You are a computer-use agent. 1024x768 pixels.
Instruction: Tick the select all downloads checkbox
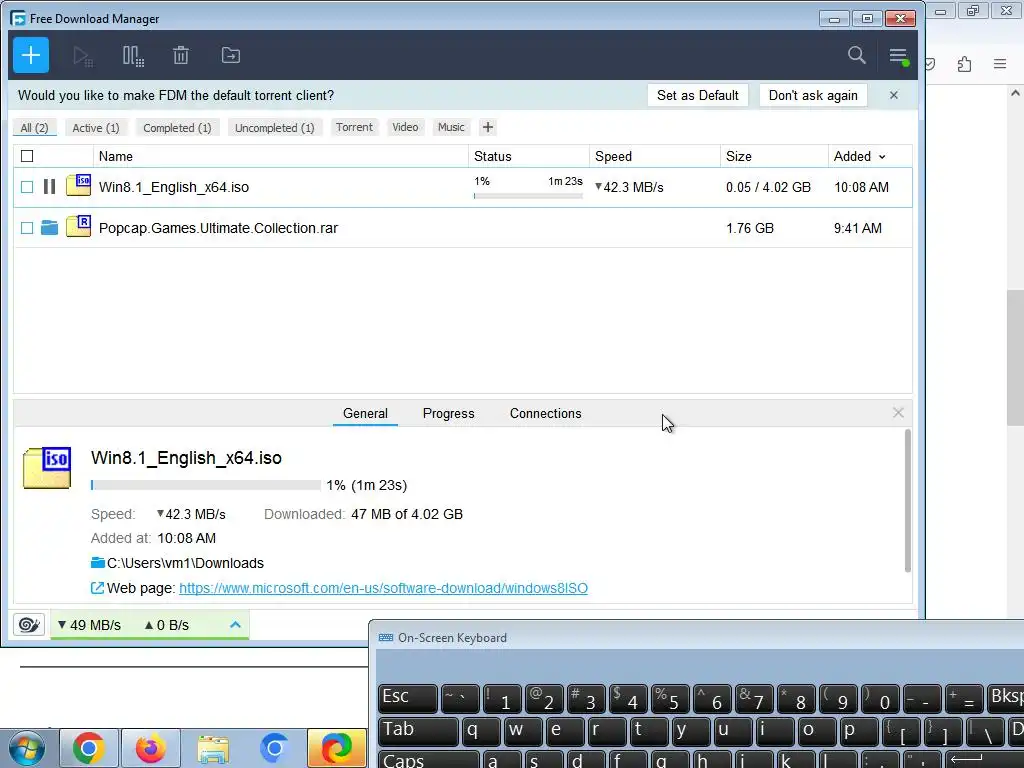click(x=27, y=156)
